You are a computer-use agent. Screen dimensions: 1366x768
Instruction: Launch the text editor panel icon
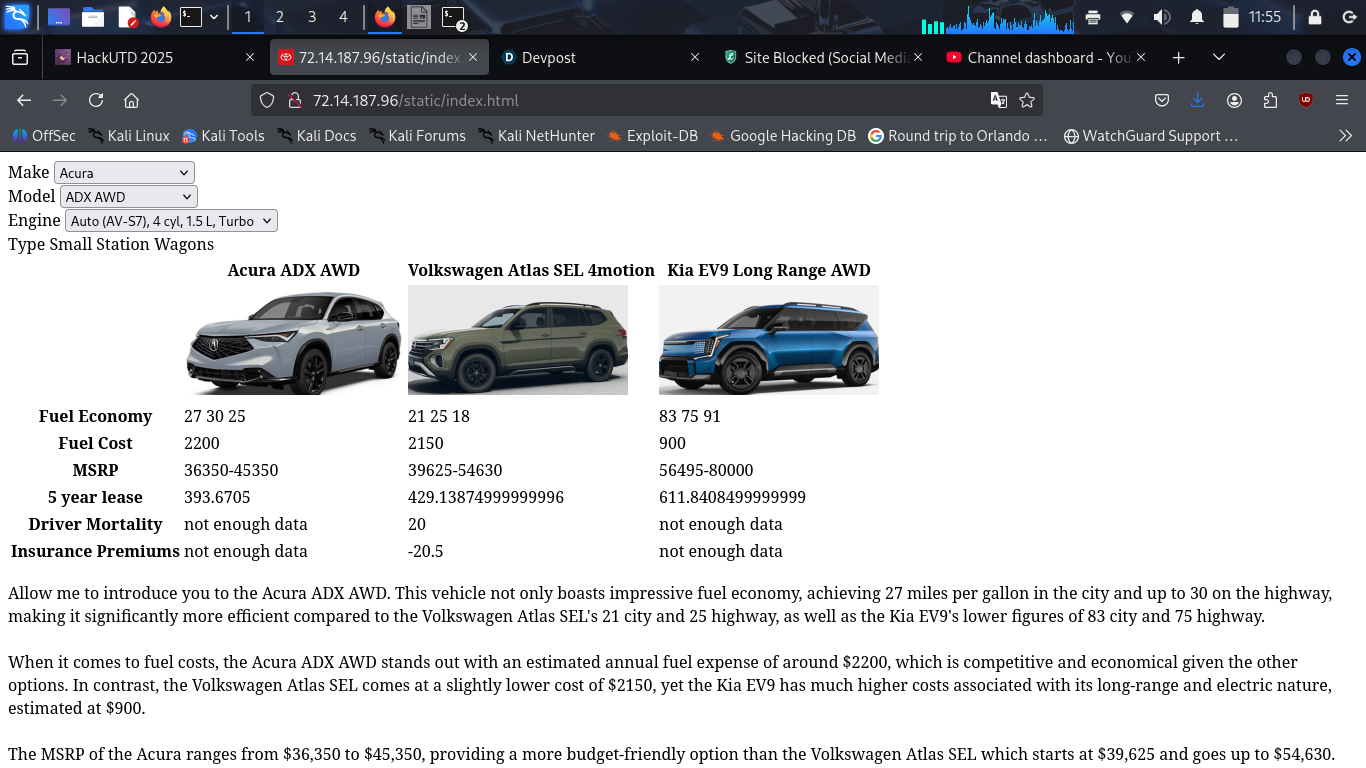[127, 17]
